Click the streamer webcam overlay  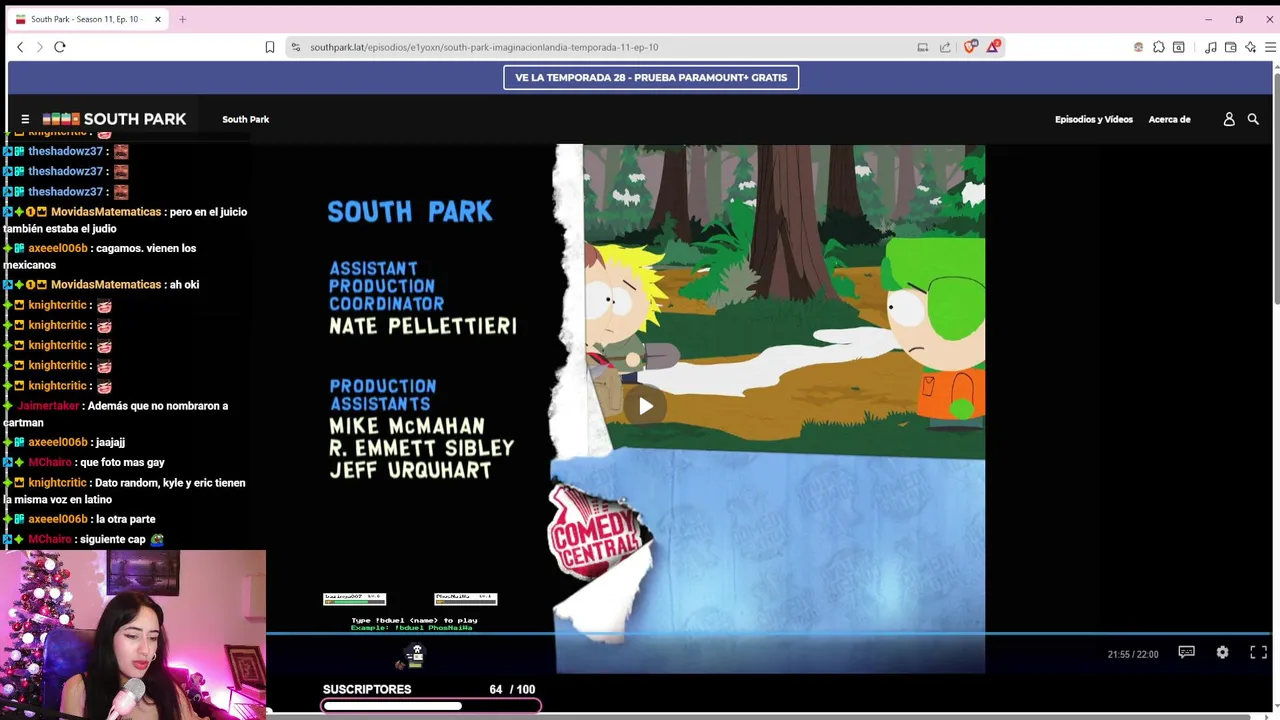(x=133, y=635)
